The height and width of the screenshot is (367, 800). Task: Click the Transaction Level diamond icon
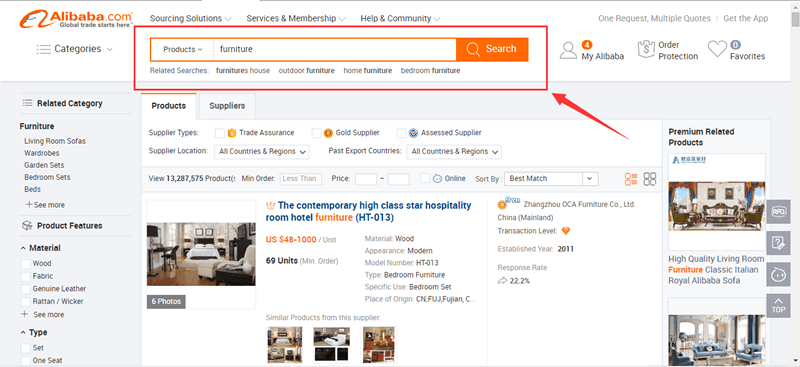tap(565, 231)
